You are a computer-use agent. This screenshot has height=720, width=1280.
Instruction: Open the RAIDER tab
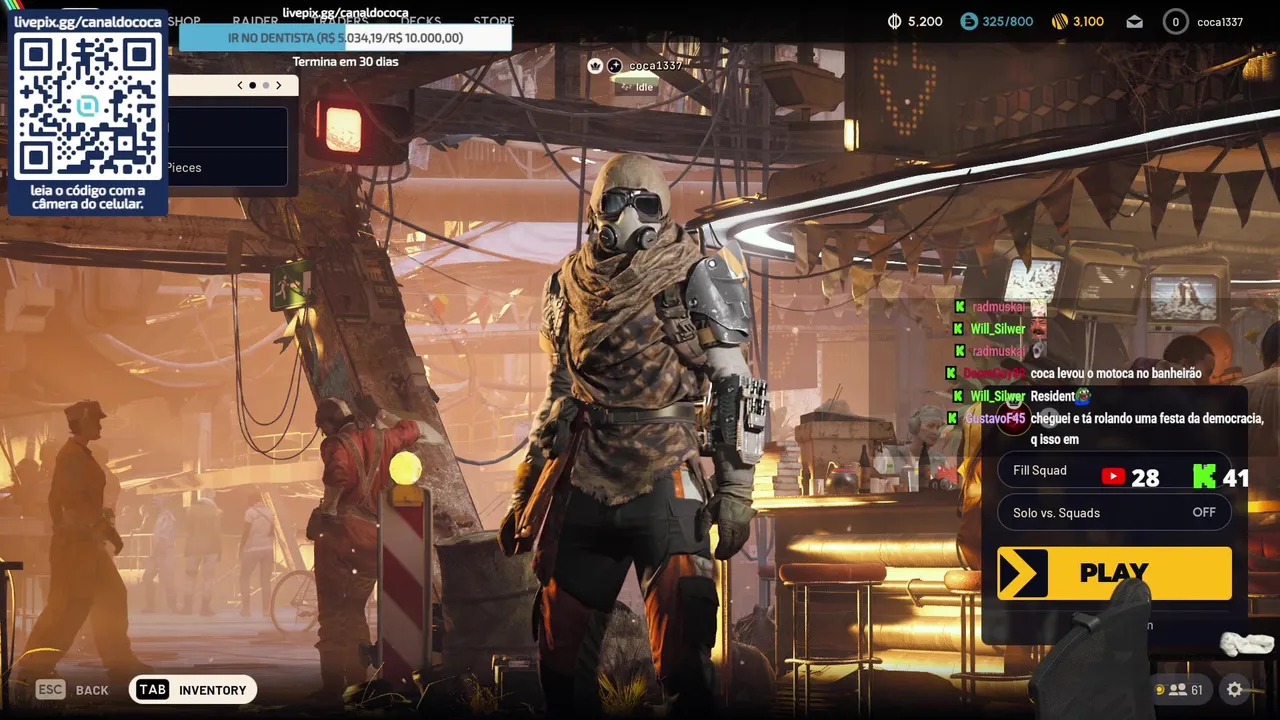coord(255,21)
